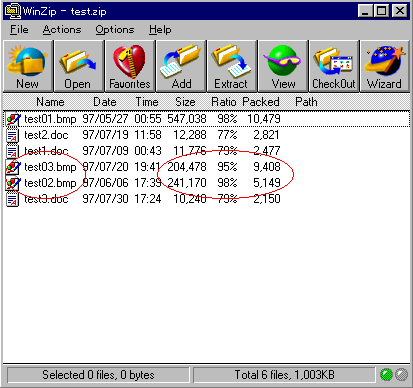The image size is (413, 388).
Task: Minimize the WinZip window
Action: click(365, 11)
